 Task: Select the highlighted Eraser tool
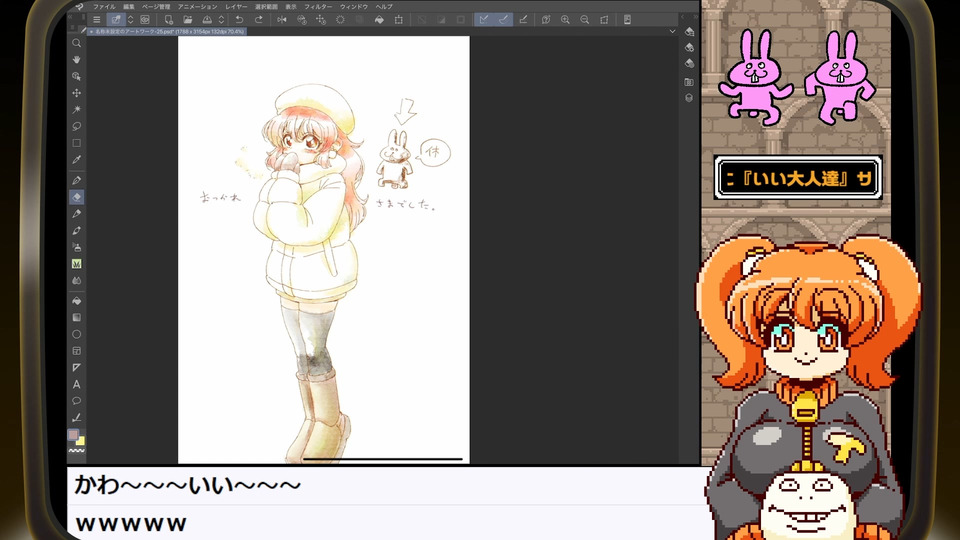(x=77, y=197)
